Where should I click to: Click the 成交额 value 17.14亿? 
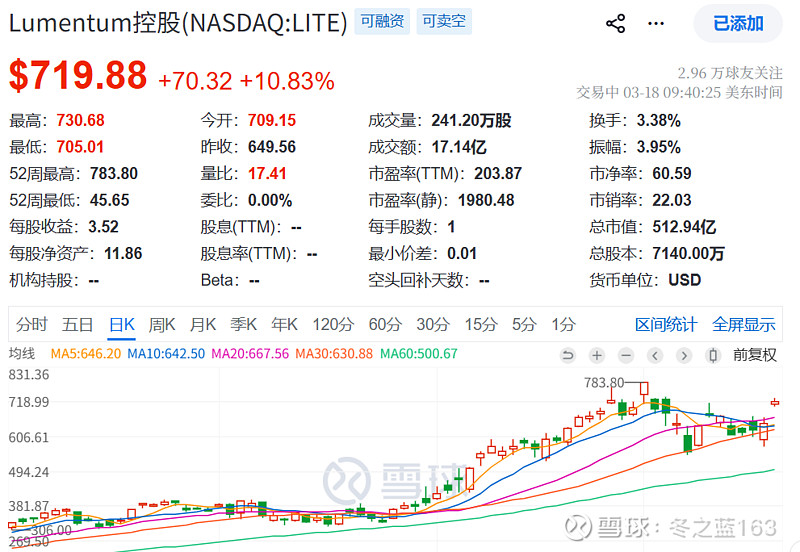click(x=459, y=147)
